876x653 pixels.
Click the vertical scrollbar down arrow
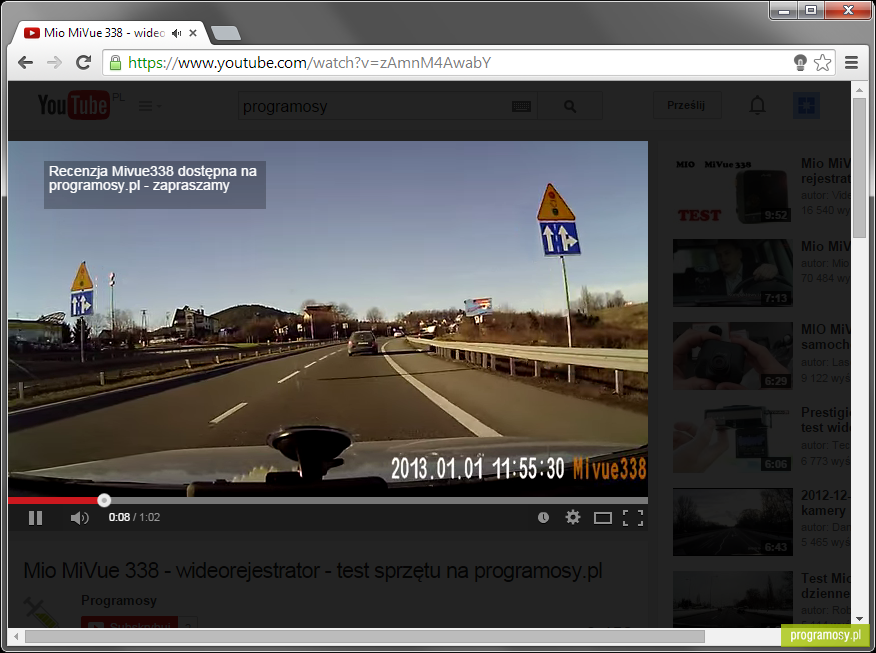pyautogui.click(x=859, y=618)
